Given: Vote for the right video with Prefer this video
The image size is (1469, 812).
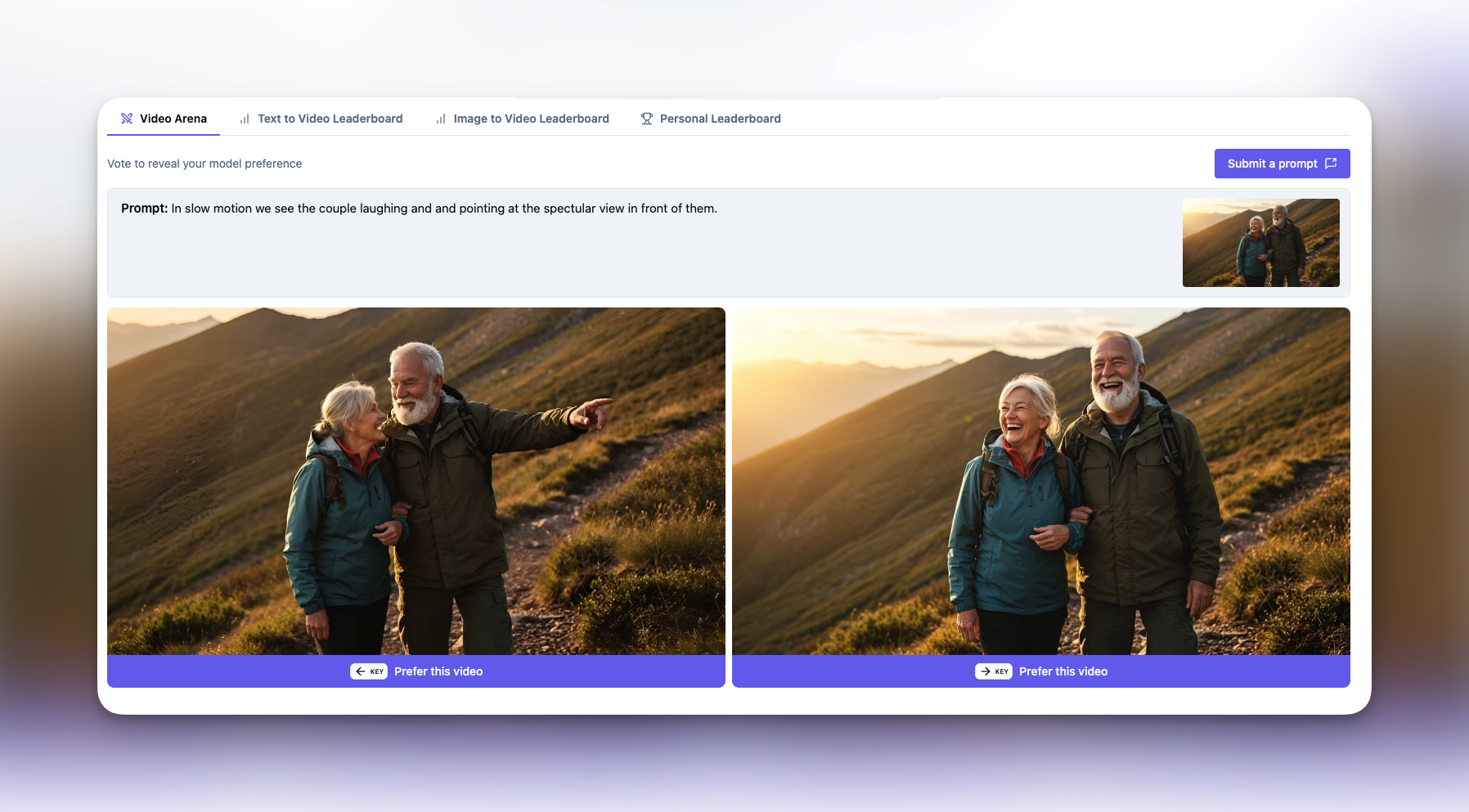Looking at the screenshot, I should (1040, 671).
